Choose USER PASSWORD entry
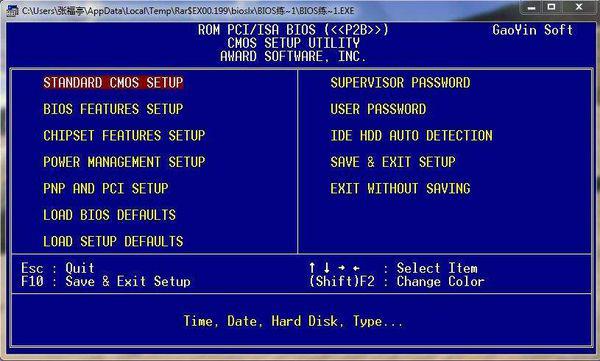This screenshot has height=361, width=600. click(378, 109)
